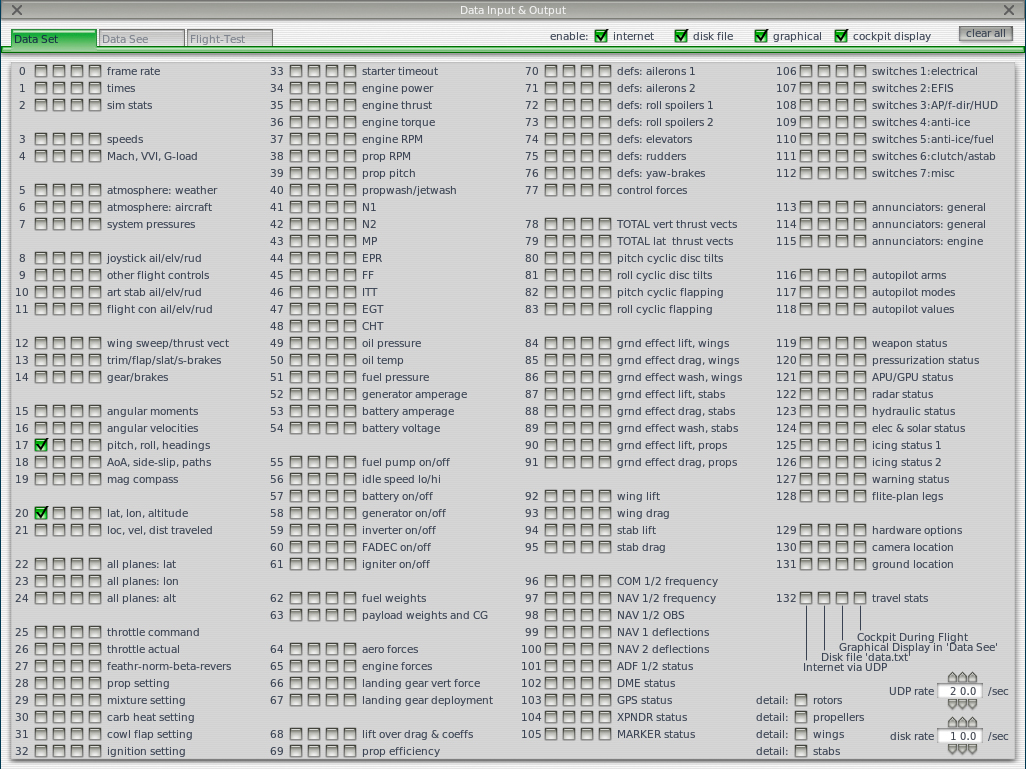The image size is (1026, 769).
Task: Check internet UDP box for autopilot modes
Action: (806, 292)
